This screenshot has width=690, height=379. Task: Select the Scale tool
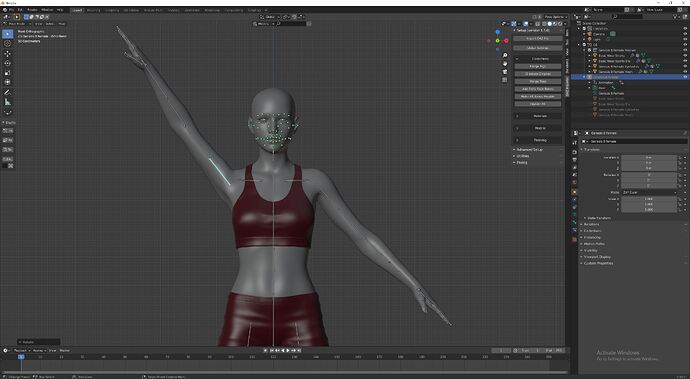point(7,73)
